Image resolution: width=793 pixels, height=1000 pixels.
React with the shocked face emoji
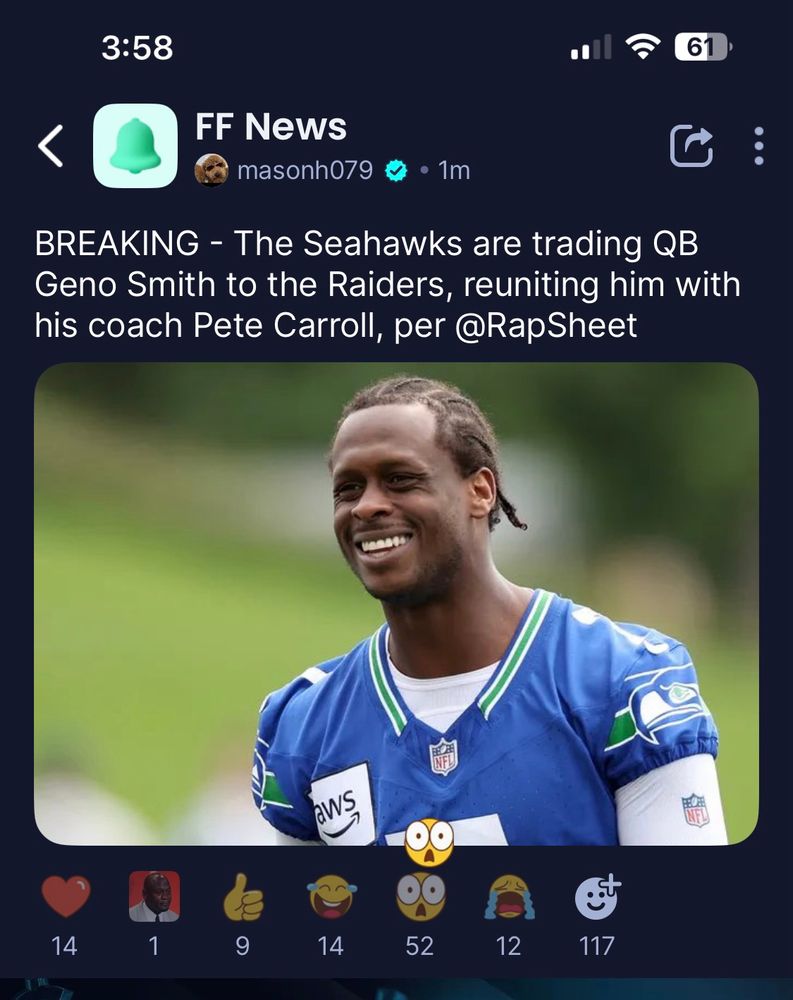pyautogui.click(x=420, y=896)
